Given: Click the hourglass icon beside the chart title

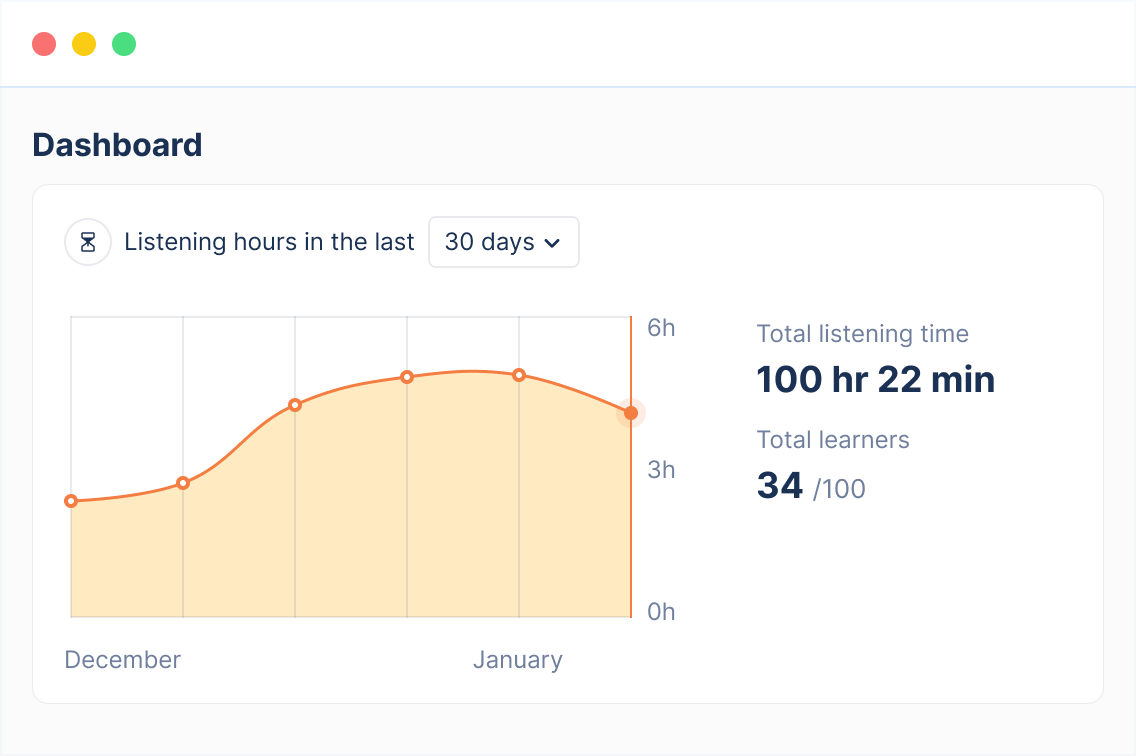Looking at the screenshot, I should 88,242.
